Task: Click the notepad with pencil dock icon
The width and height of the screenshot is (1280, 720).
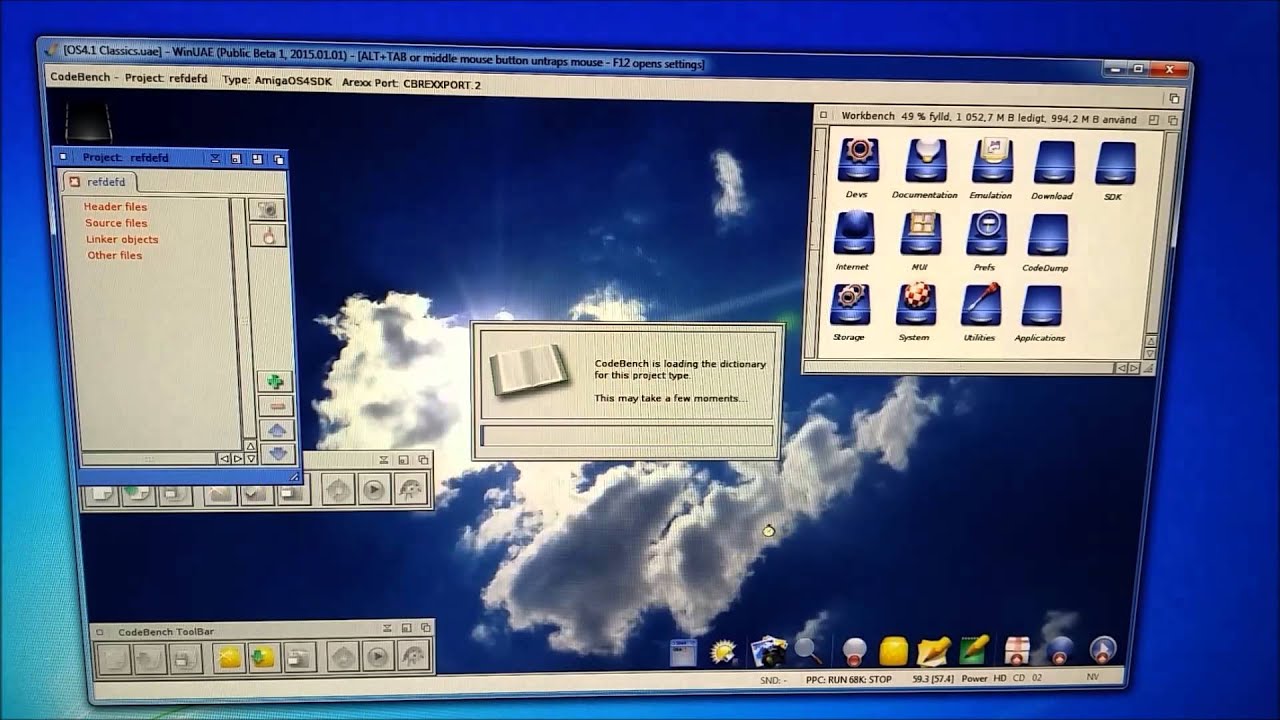Action: 934,651
